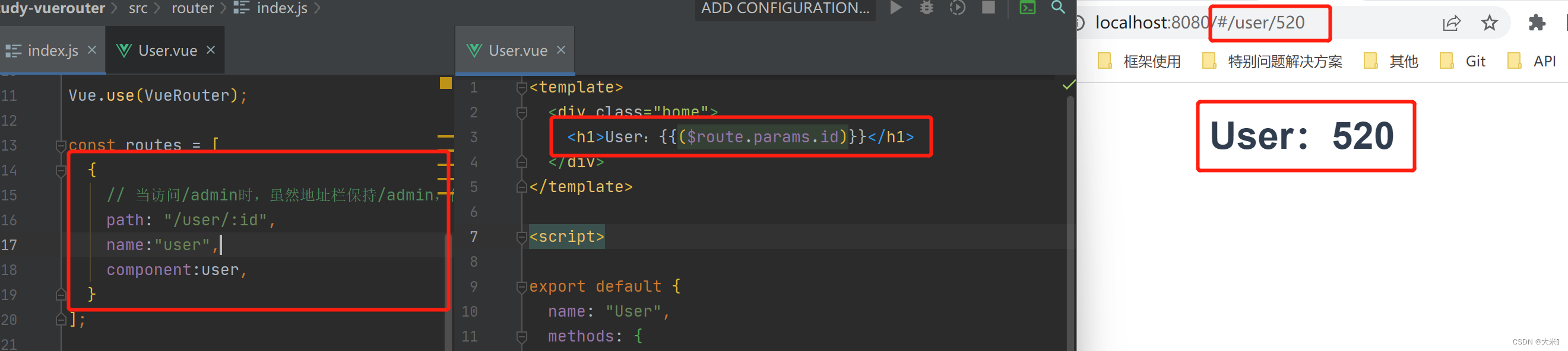Viewport: 1568px width, 351px height.
Task: Click fold end marker at line 20
Action: pyautogui.click(x=61, y=320)
